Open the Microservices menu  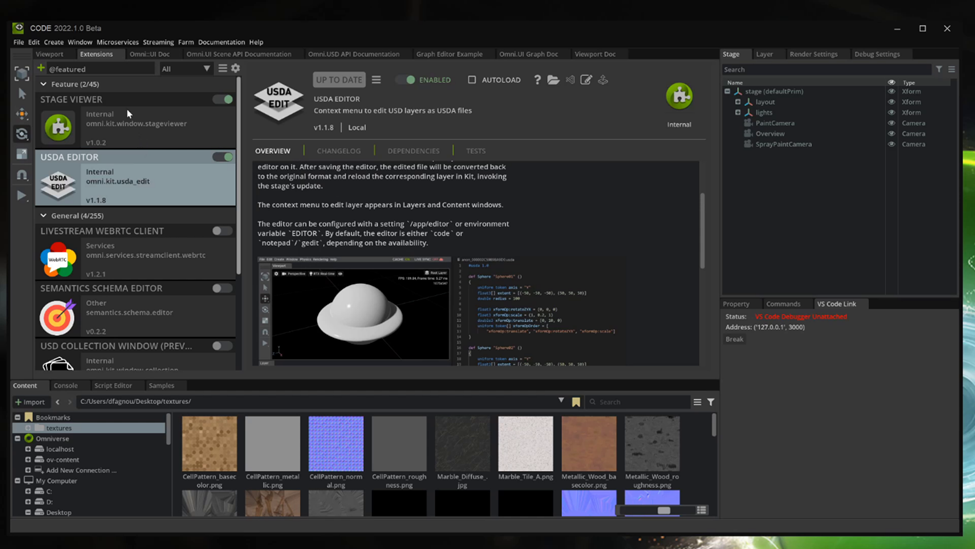click(x=117, y=42)
